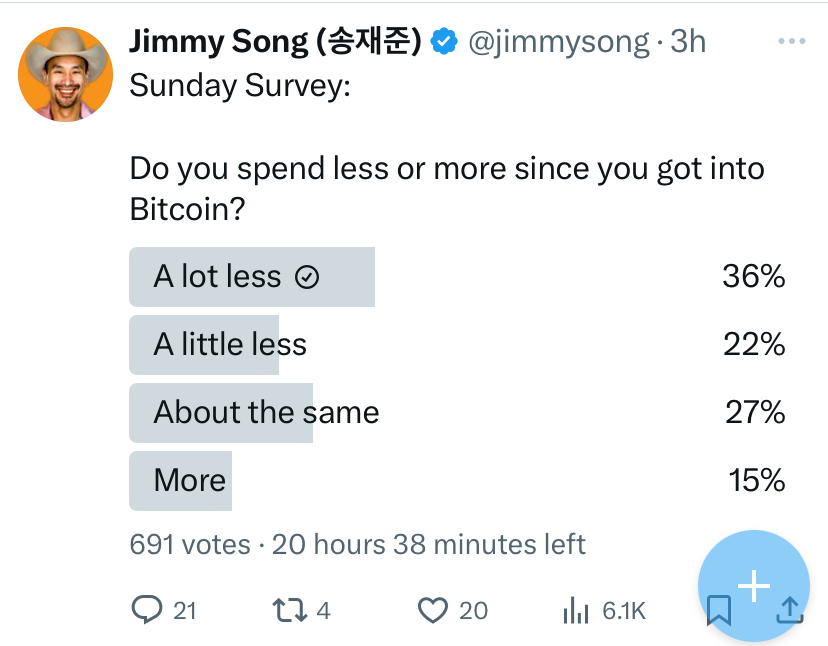Choose the "A little less" poll option
The height and width of the screenshot is (646, 828).
[x=230, y=345]
